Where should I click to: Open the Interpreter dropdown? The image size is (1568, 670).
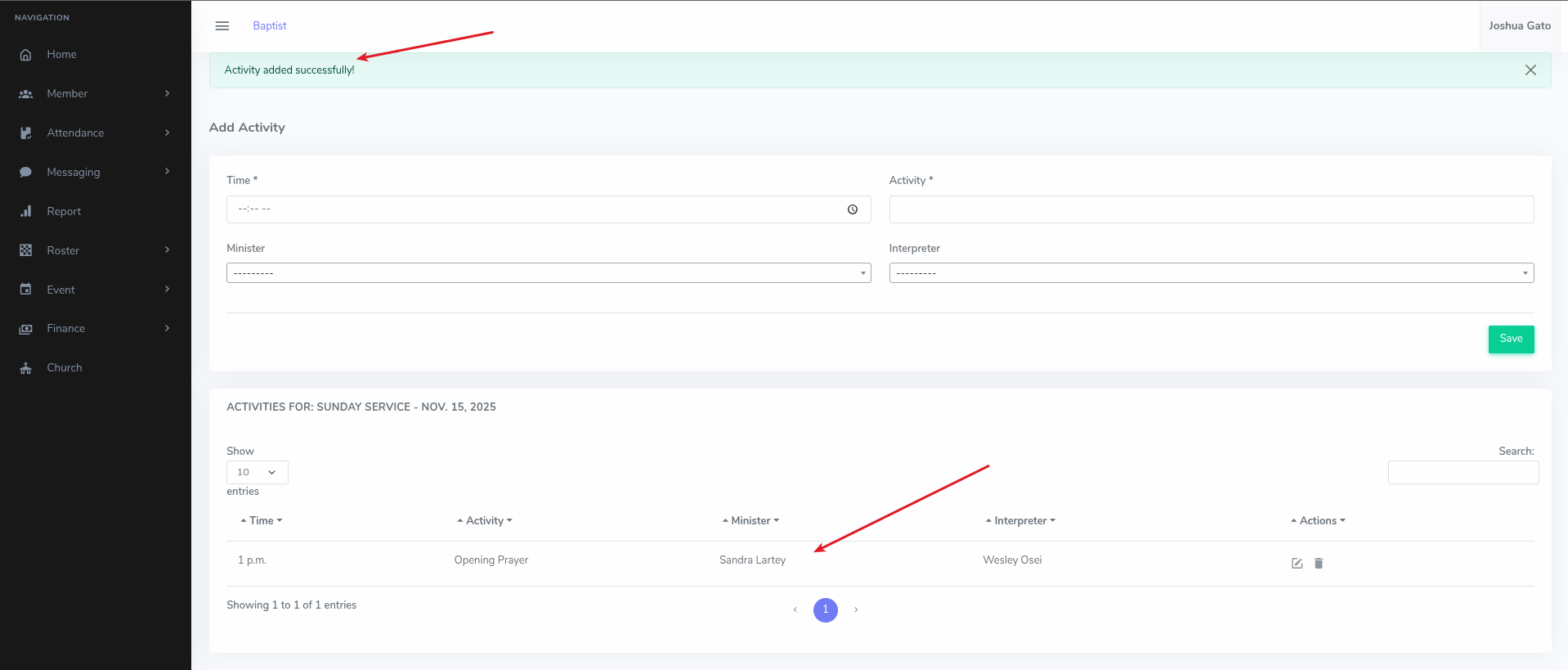point(1211,273)
